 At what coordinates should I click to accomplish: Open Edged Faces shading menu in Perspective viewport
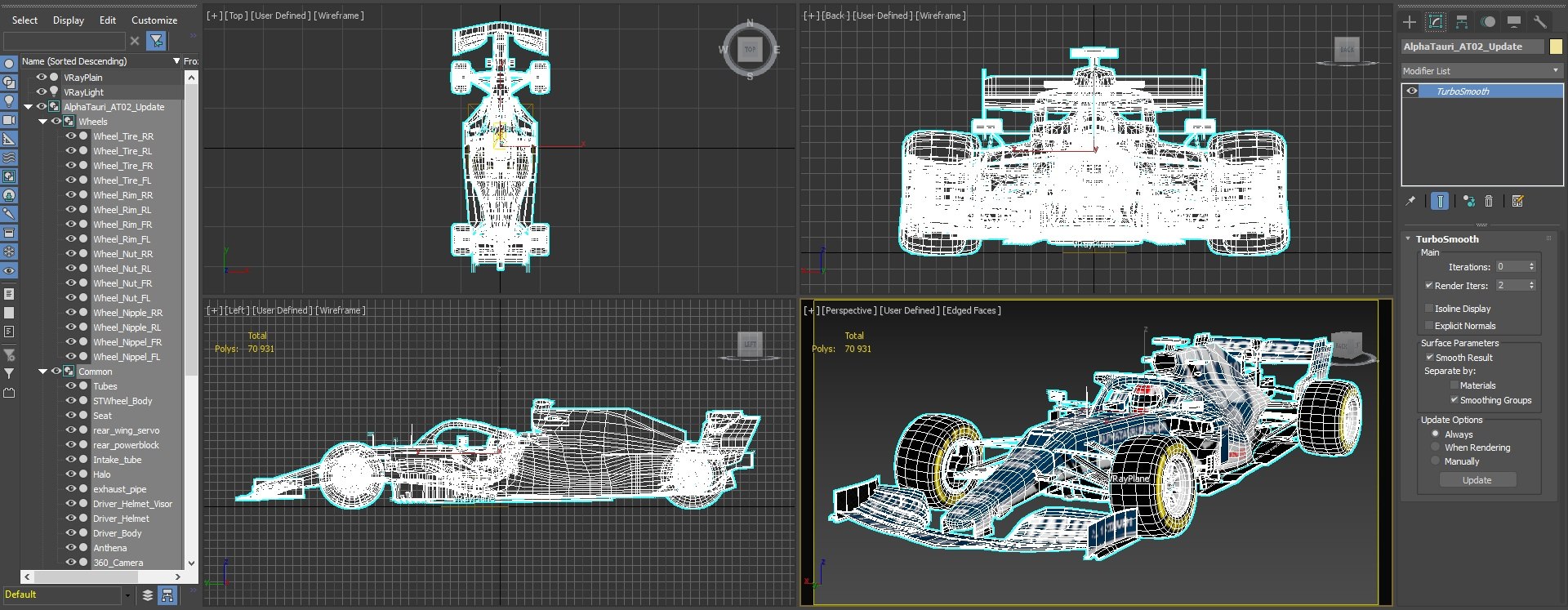[x=972, y=310]
